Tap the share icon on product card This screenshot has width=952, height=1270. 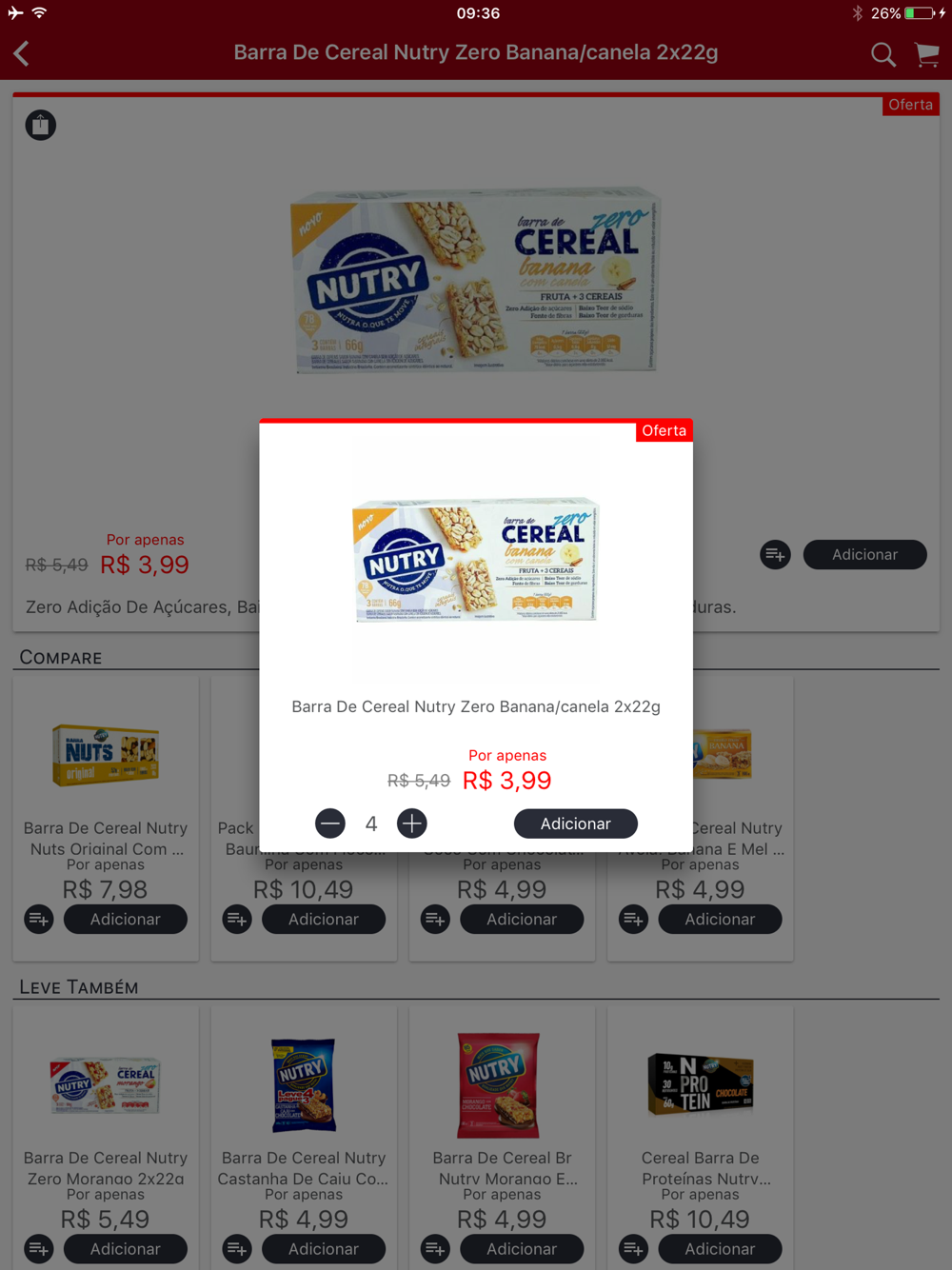click(41, 126)
